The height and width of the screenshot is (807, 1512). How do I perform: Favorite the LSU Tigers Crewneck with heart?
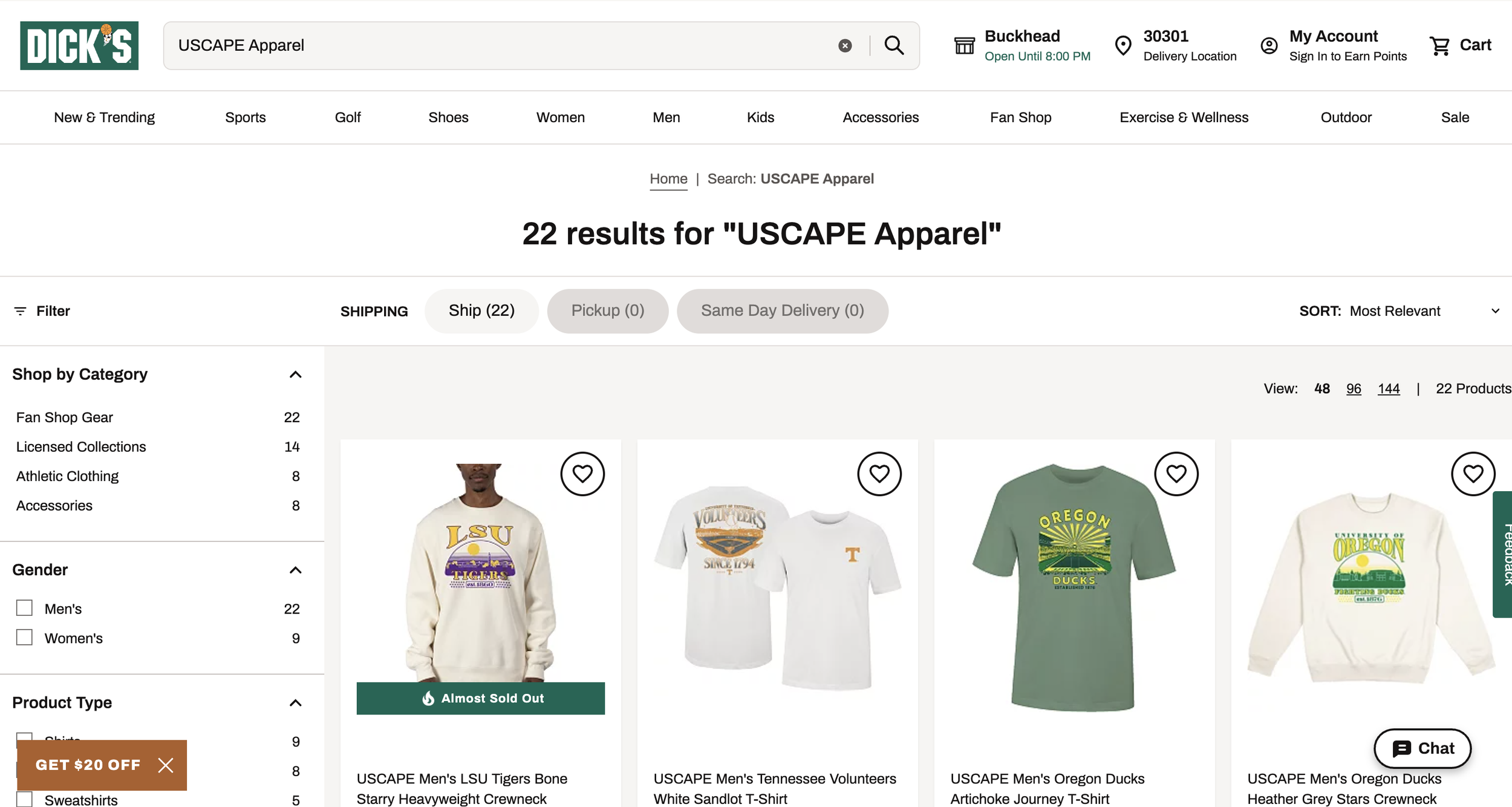click(x=582, y=474)
